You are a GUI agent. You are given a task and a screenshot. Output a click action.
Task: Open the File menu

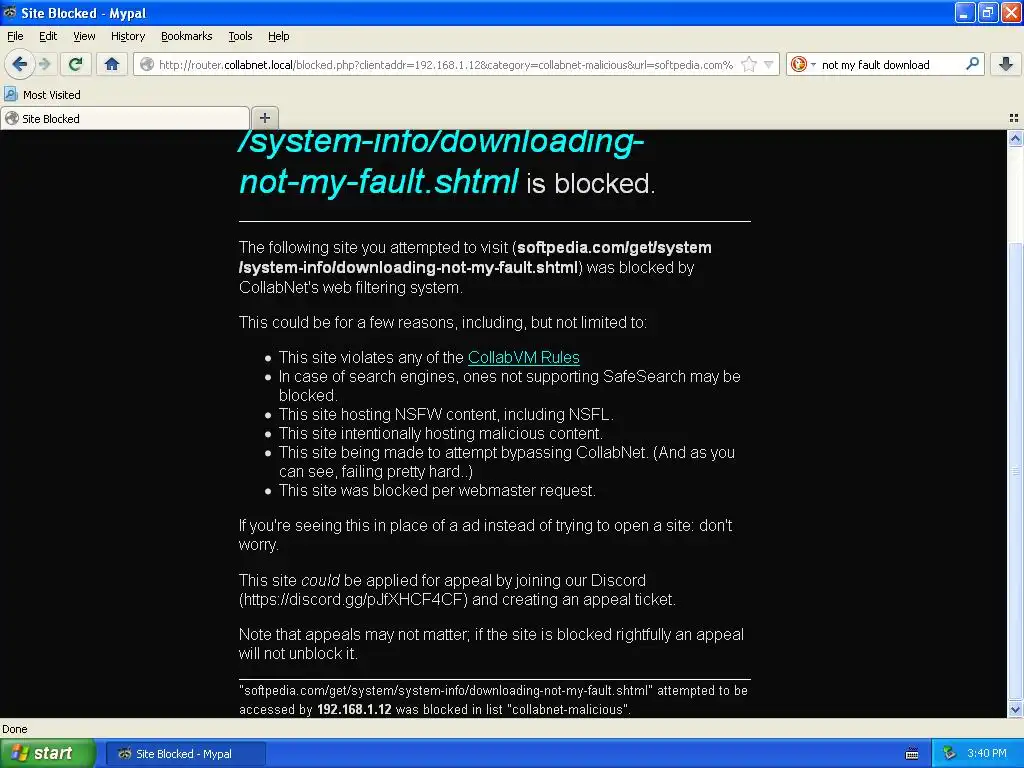pos(15,36)
